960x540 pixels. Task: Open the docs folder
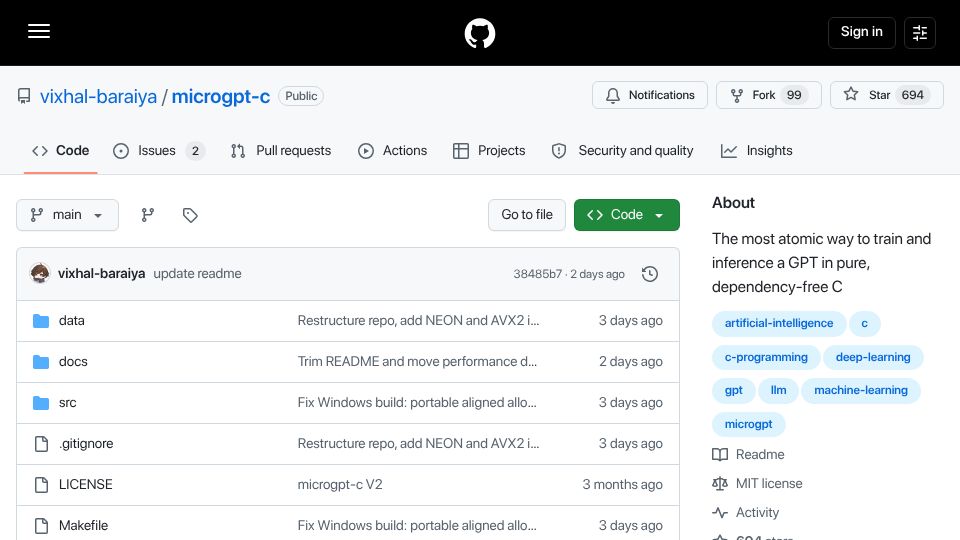tap(73, 362)
